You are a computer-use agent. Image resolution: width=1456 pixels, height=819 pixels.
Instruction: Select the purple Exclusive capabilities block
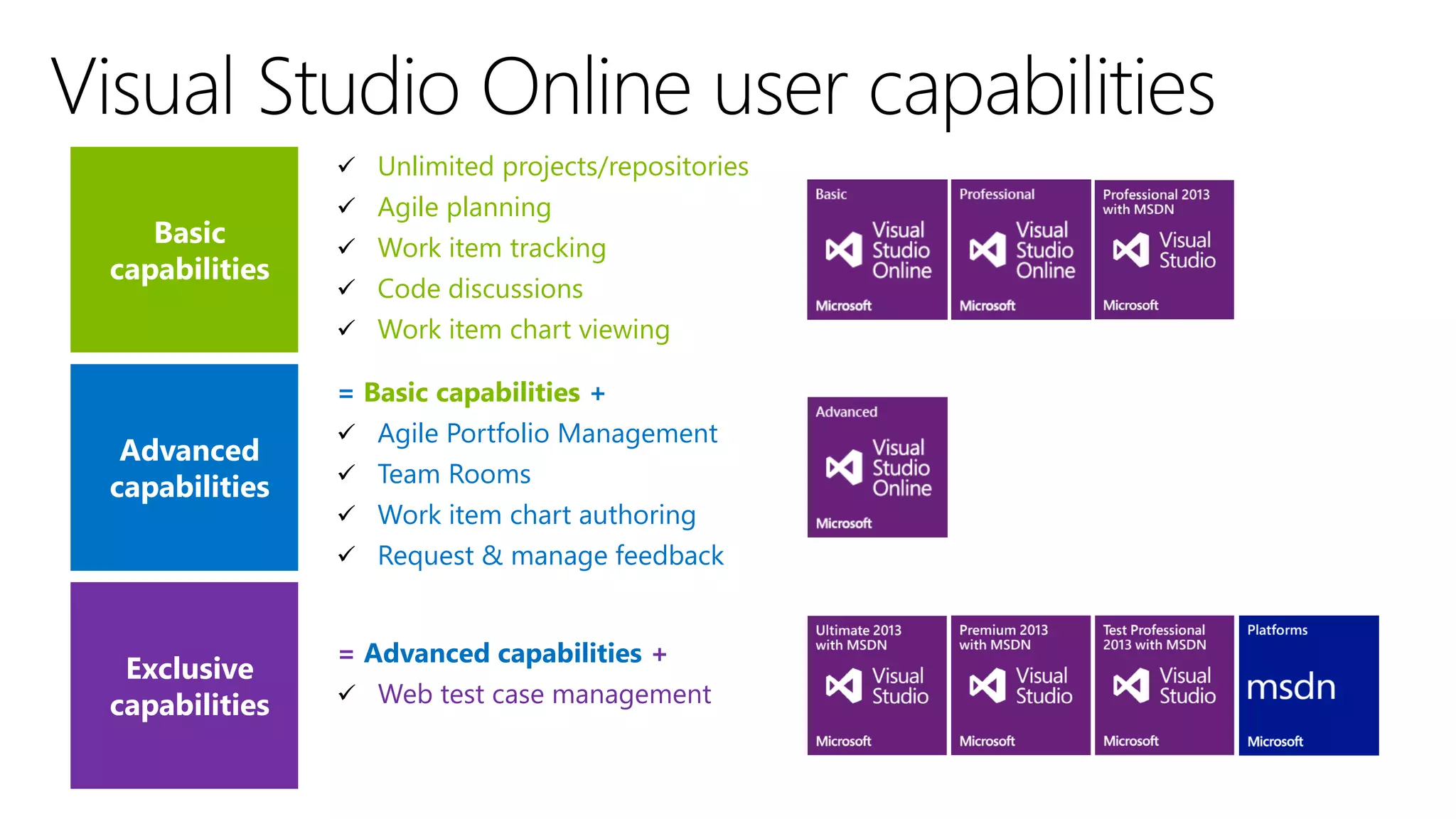(x=184, y=685)
